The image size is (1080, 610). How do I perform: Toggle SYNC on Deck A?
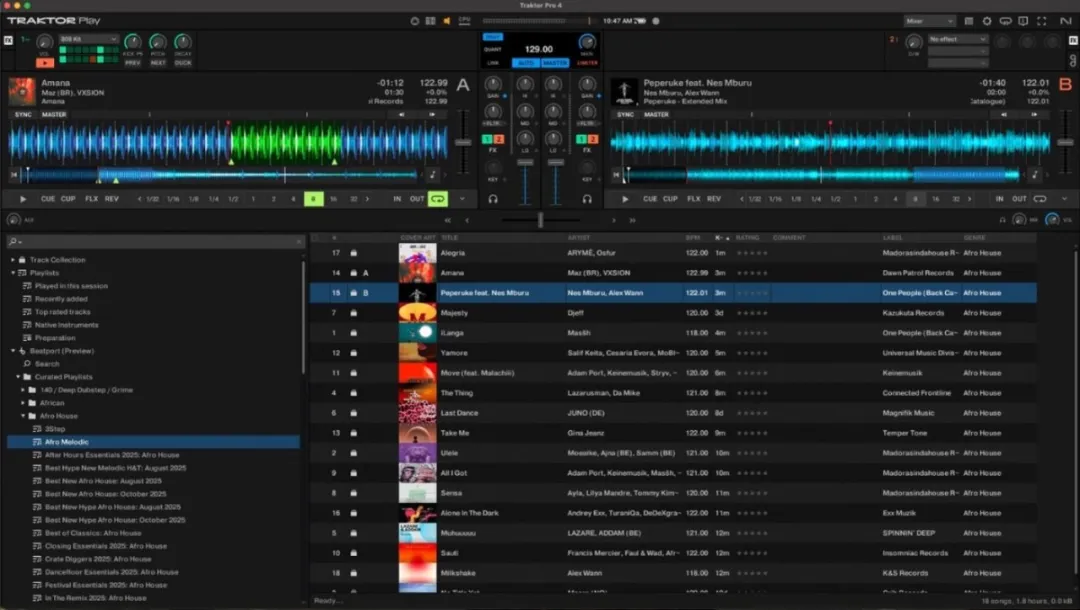tap(23, 114)
